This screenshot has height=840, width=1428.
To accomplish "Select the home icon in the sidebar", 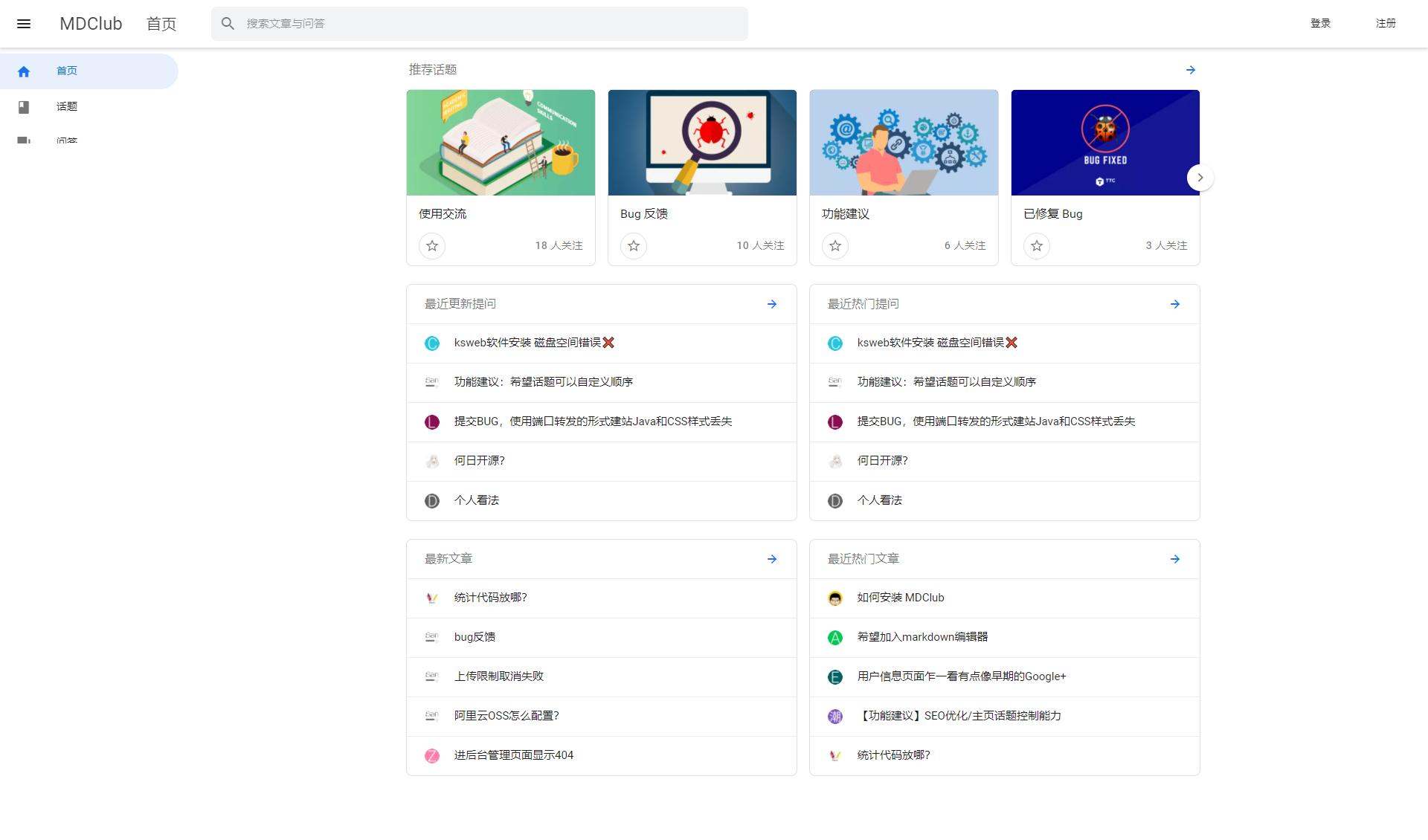I will pyautogui.click(x=25, y=71).
